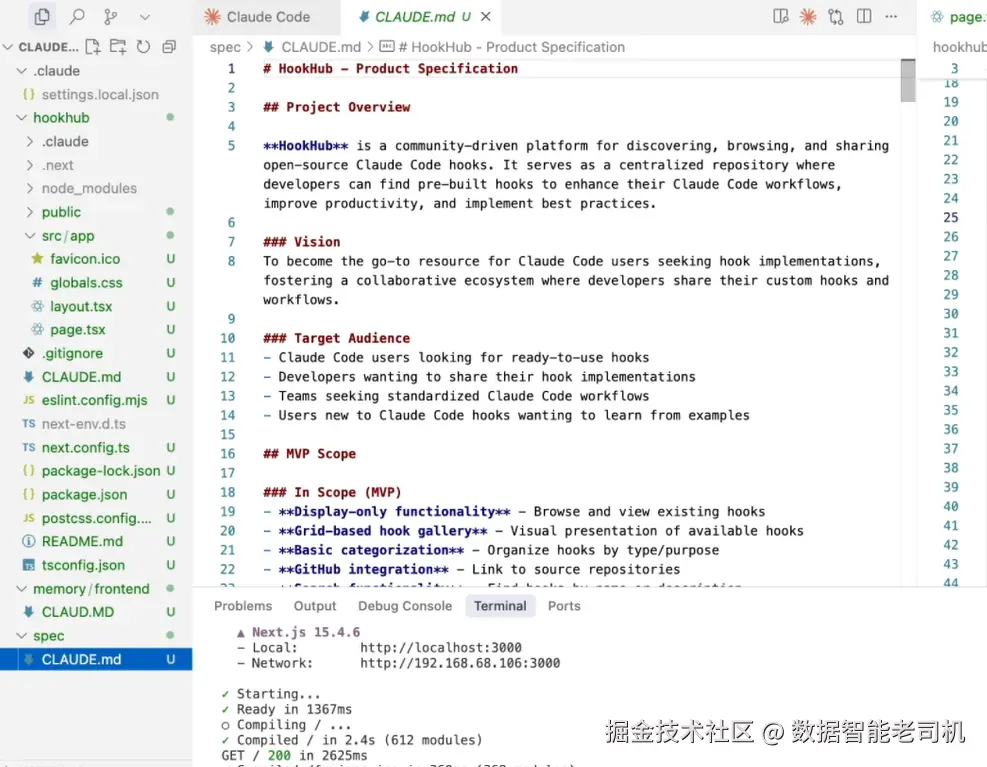The image size is (987, 767).
Task: Click the Network URL http://192.168.68.106:3000
Action: pyautogui.click(x=460, y=663)
